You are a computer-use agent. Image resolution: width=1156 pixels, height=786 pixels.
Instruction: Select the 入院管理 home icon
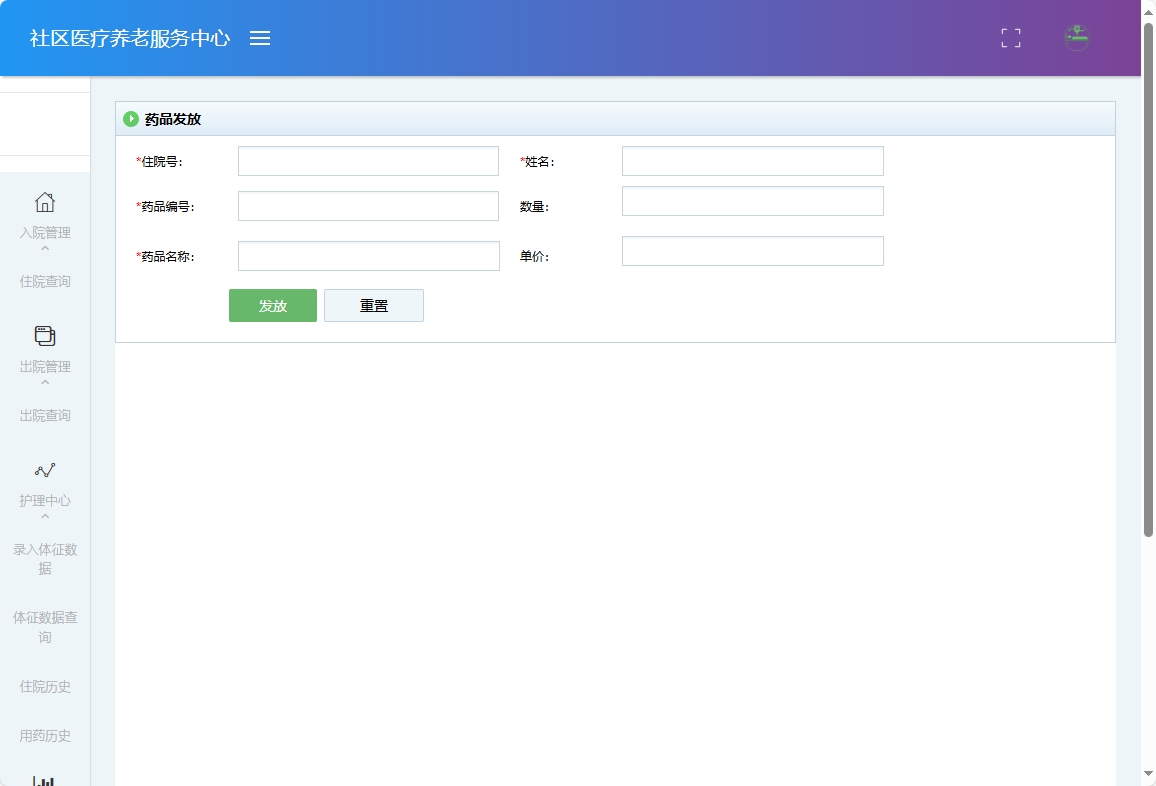tap(44, 202)
